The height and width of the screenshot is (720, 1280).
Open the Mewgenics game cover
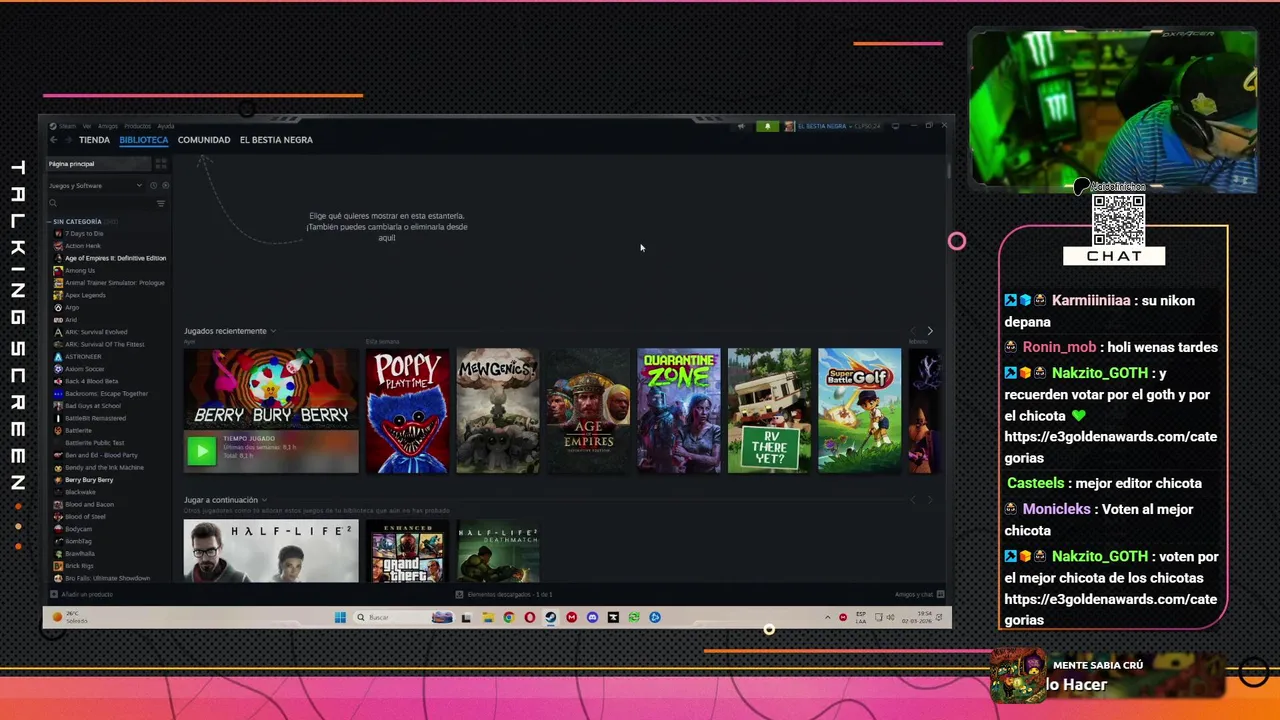pos(497,410)
